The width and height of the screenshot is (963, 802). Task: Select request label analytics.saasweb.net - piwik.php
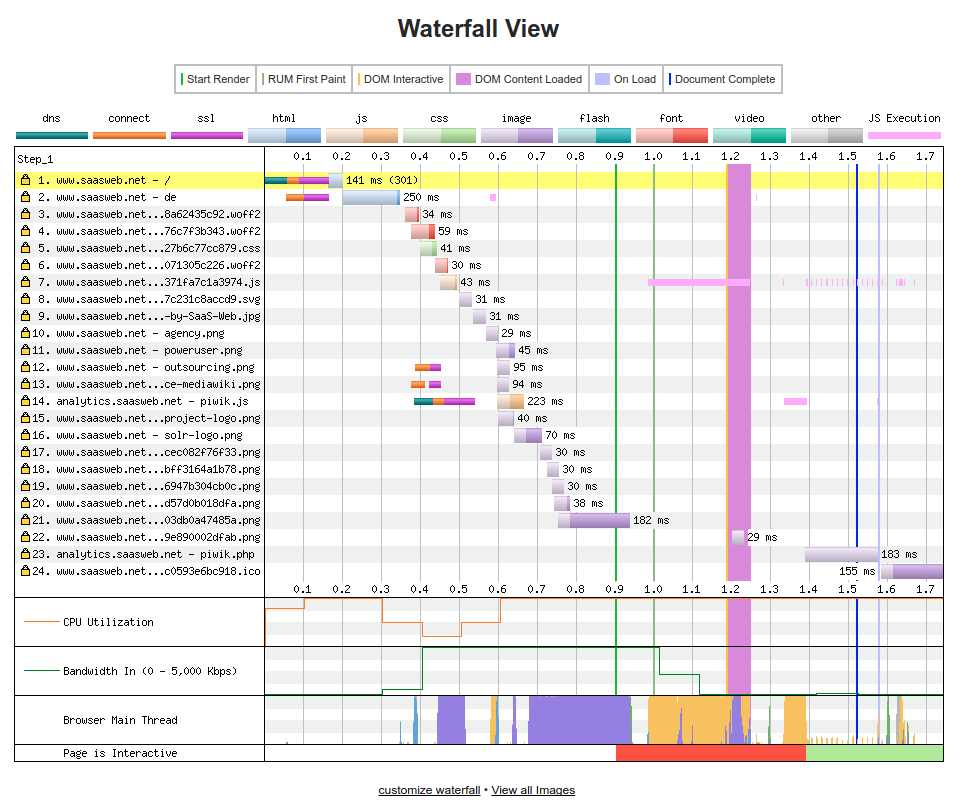click(x=155, y=554)
